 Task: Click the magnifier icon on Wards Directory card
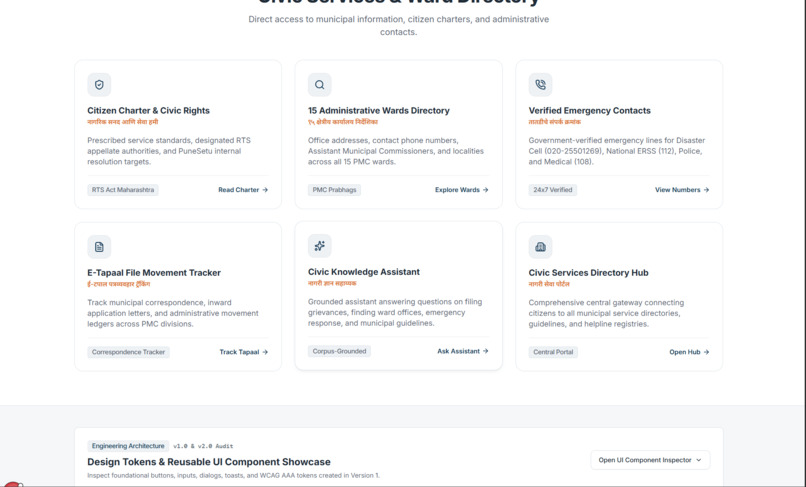point(320,85)
